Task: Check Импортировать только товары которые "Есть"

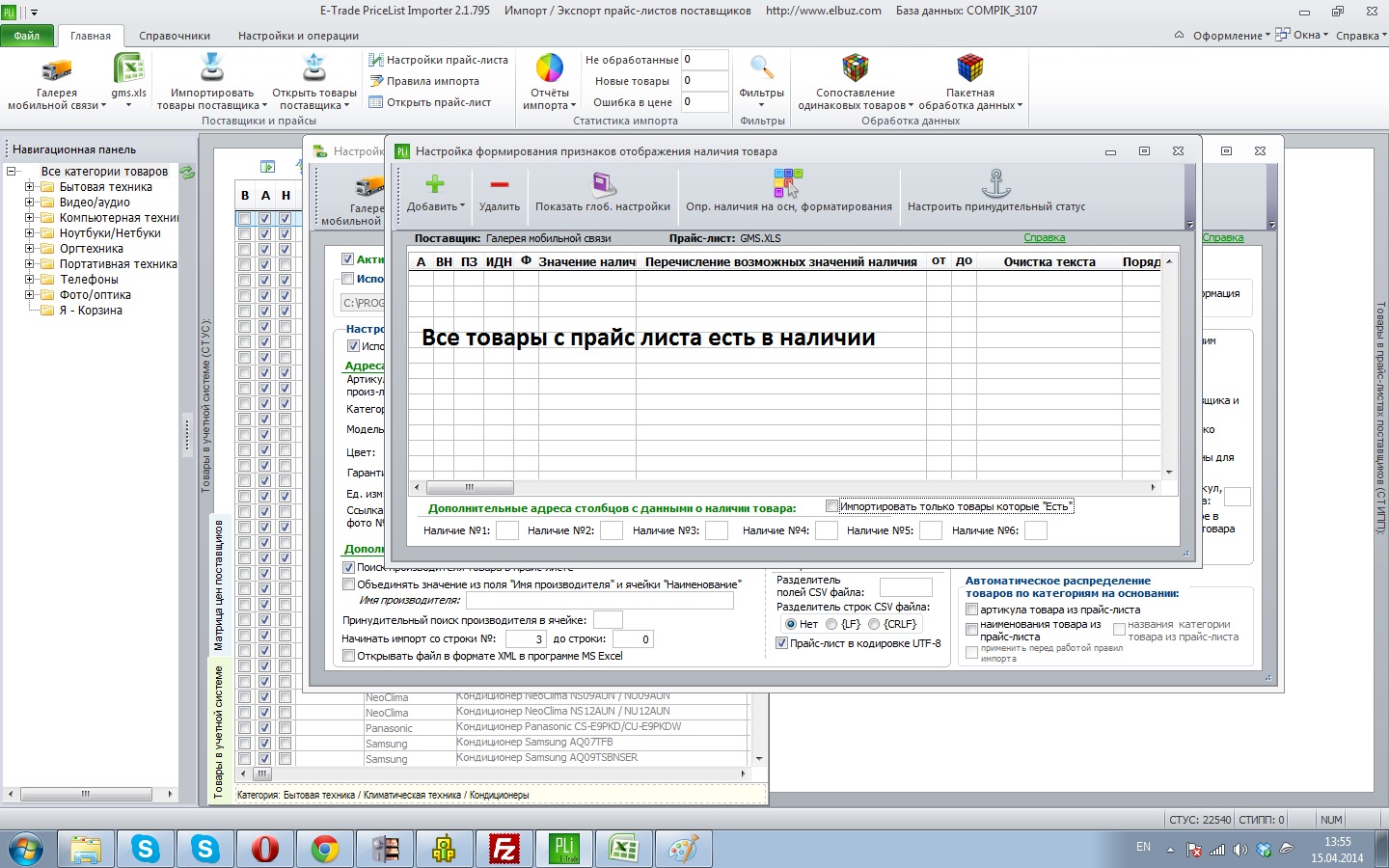Action: 831,506
